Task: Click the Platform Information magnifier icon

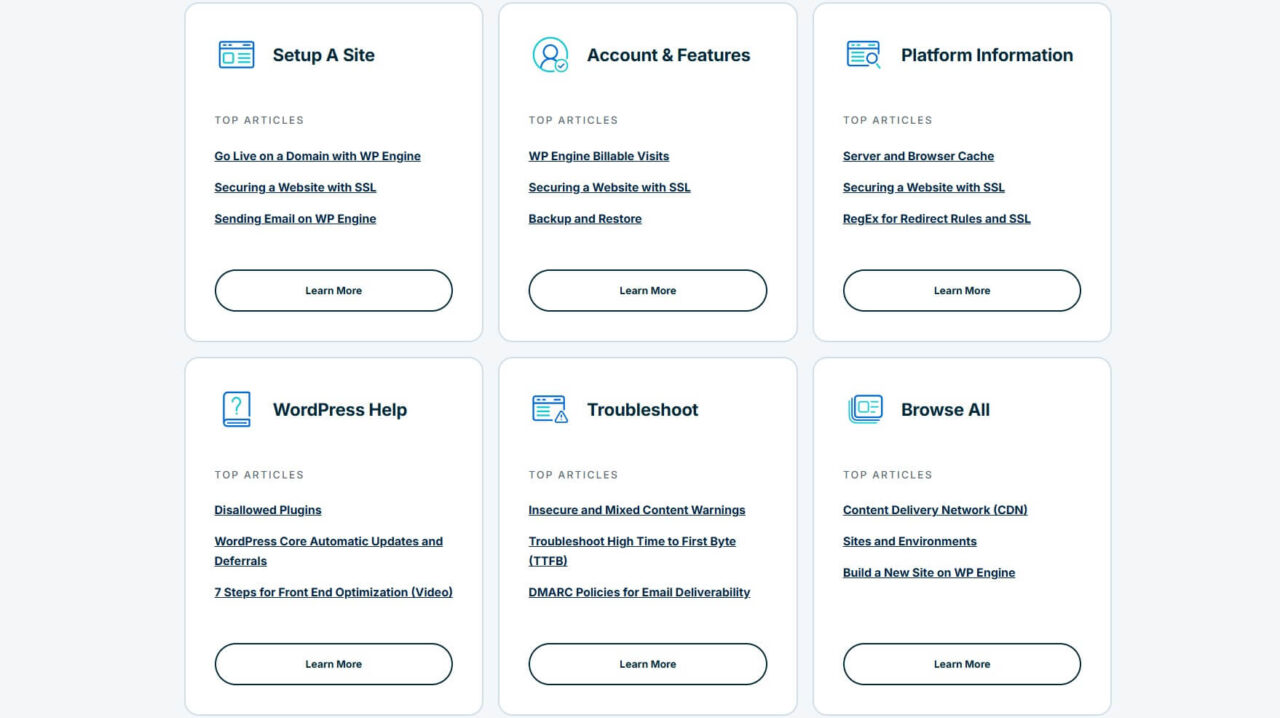Action: click(x=864, y=55)
